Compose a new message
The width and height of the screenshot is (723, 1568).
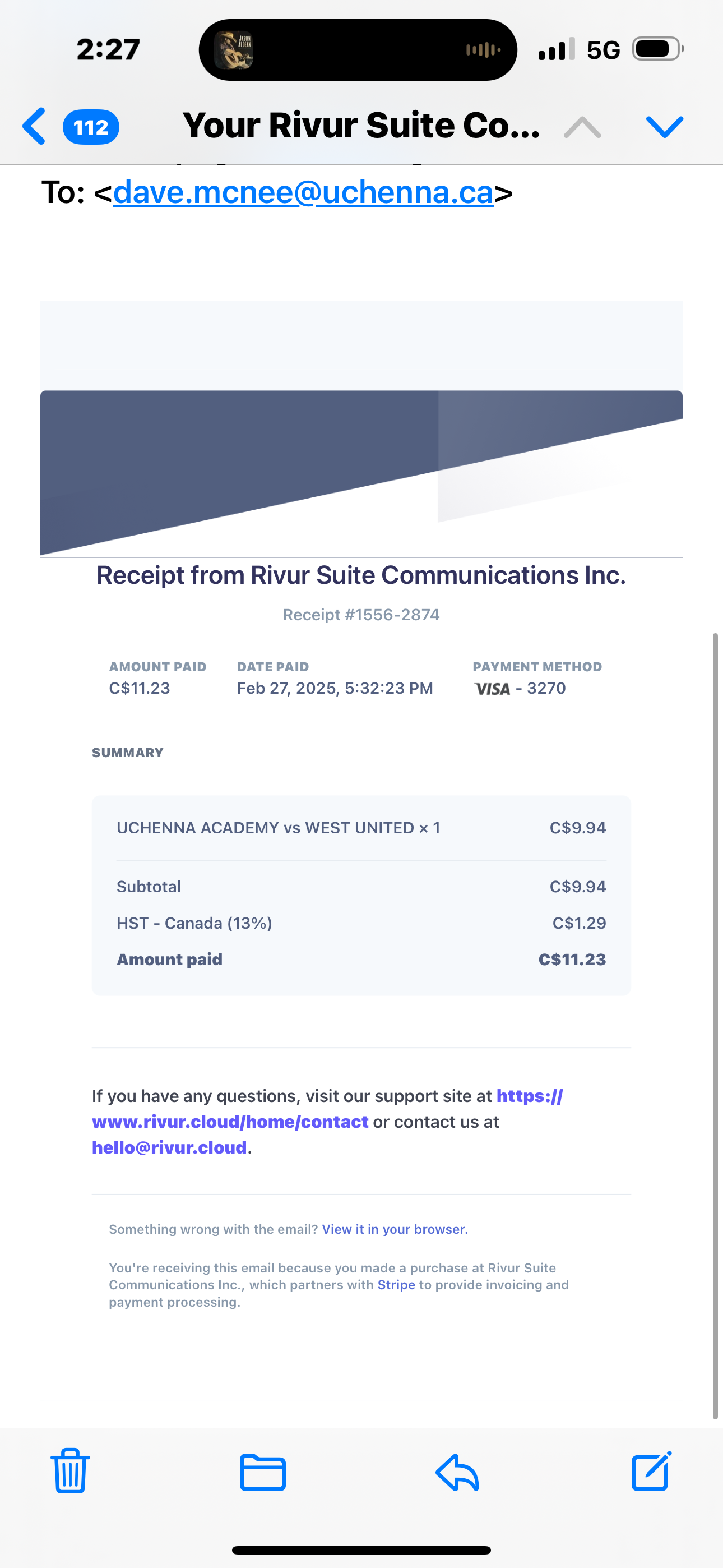(651, 1470)
